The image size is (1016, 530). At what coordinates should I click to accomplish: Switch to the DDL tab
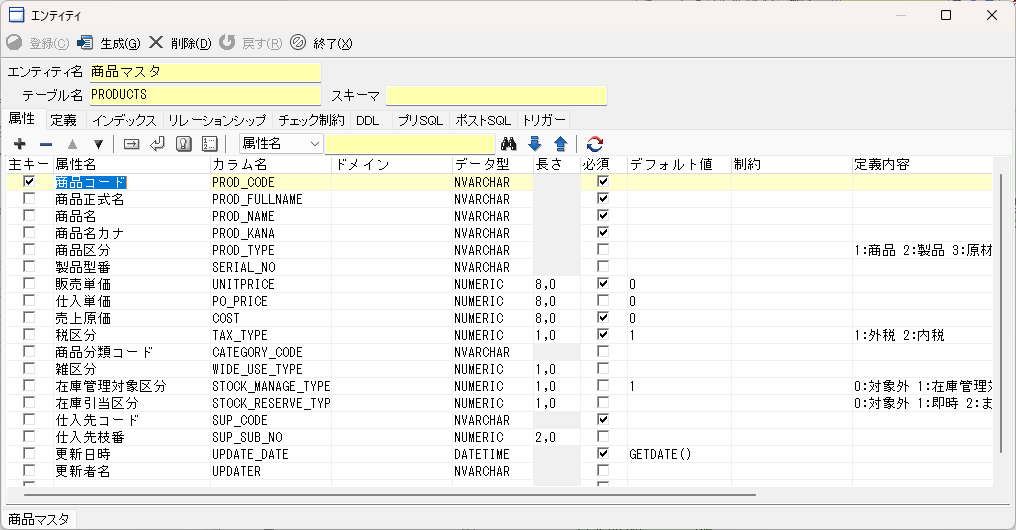click(367, 120)
